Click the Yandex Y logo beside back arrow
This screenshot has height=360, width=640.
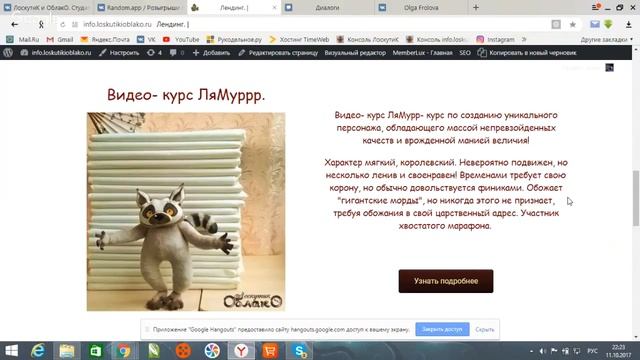[41, 24]
